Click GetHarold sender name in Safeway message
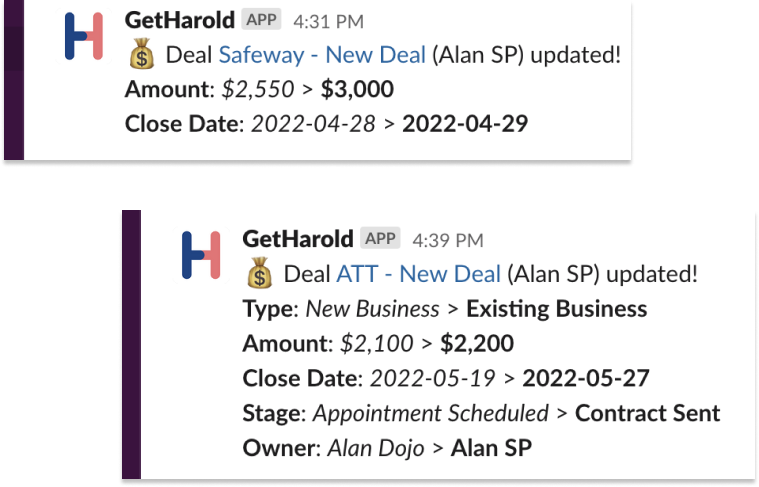759x487 pixels. [x=180, y=20]
